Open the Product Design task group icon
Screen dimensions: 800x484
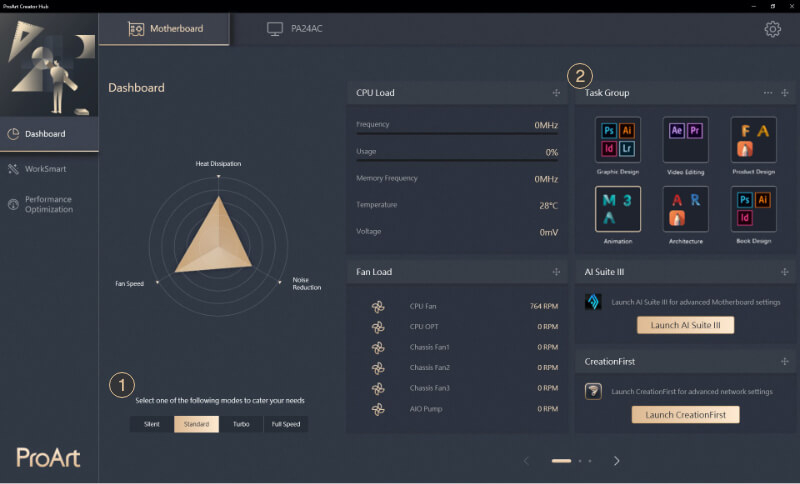tap(752, 140)
